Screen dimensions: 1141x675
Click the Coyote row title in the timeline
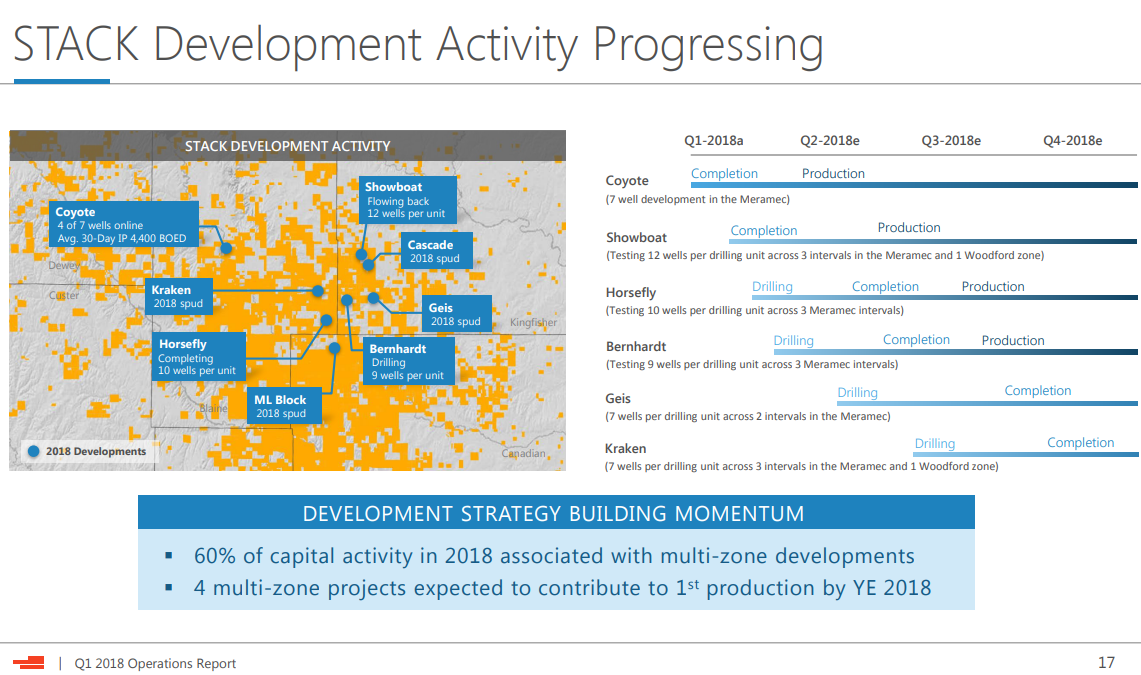coord(627,181)
